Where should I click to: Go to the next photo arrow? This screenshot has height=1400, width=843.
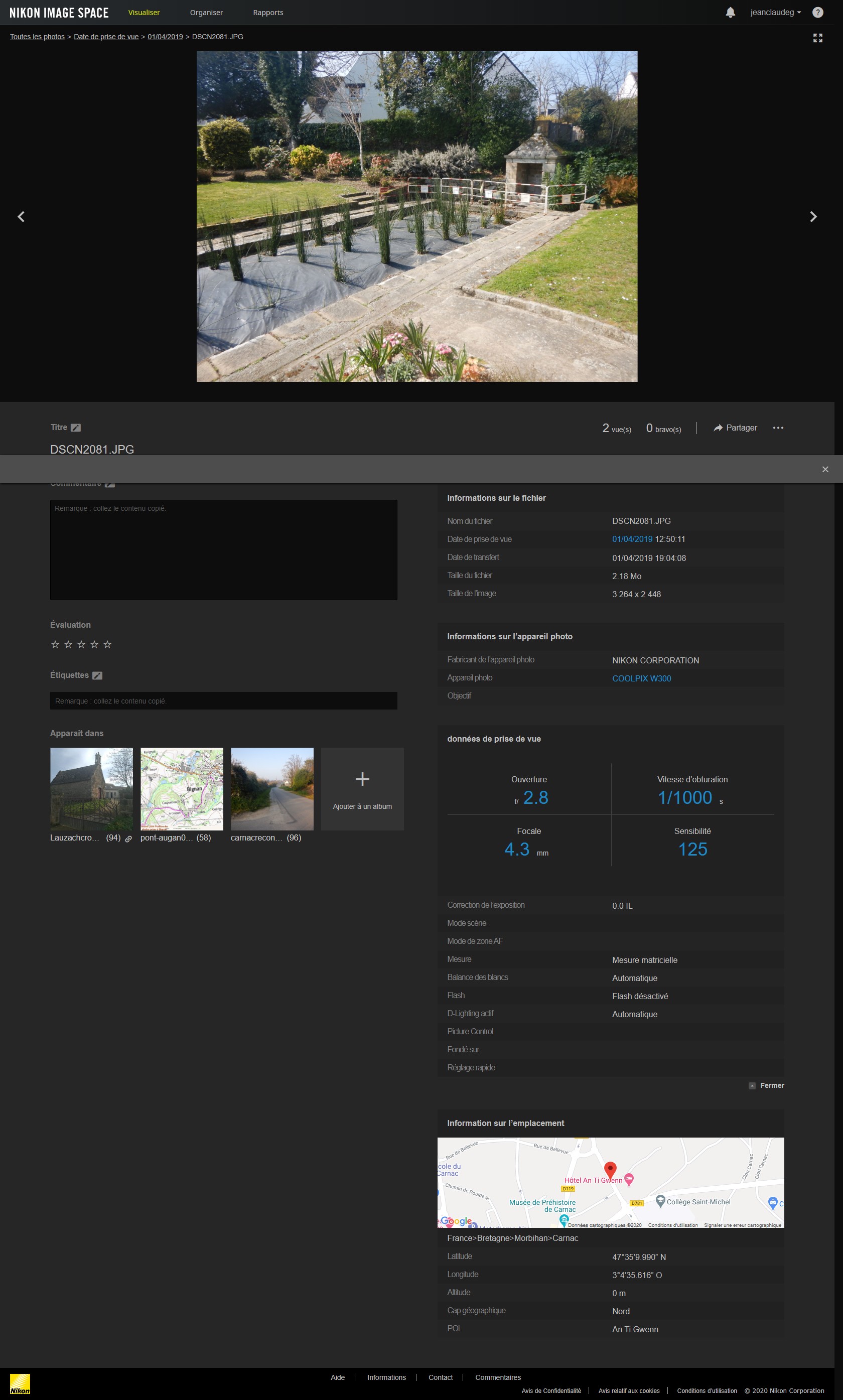tap(813, 216)
